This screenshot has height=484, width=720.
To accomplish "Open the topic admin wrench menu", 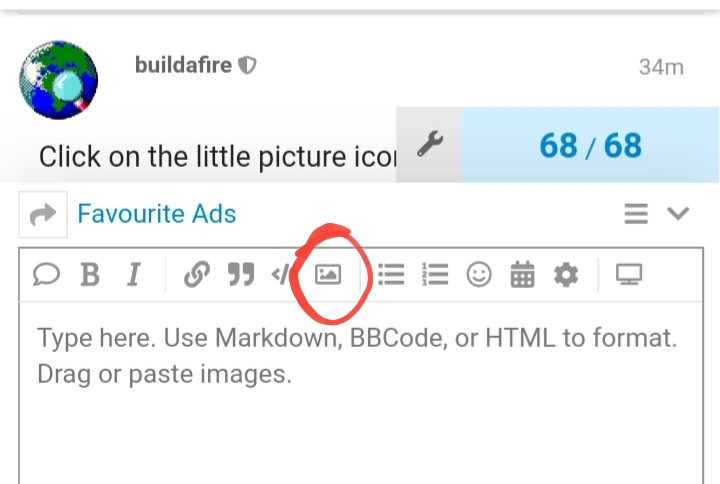I will 429,145.
